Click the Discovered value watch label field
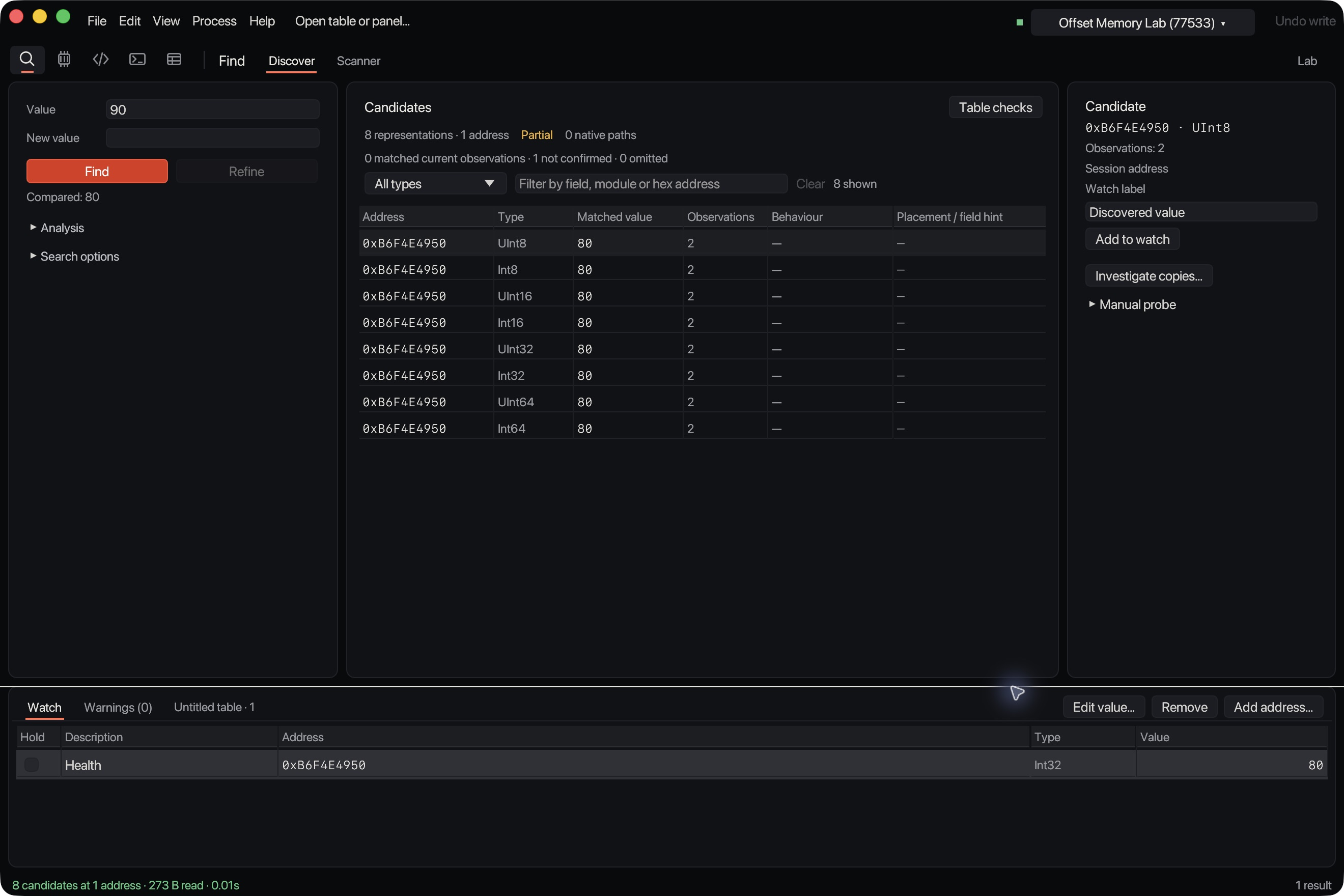Image resolution: width=1344 pixels, height=896 pixels. tap(1200, 212)
